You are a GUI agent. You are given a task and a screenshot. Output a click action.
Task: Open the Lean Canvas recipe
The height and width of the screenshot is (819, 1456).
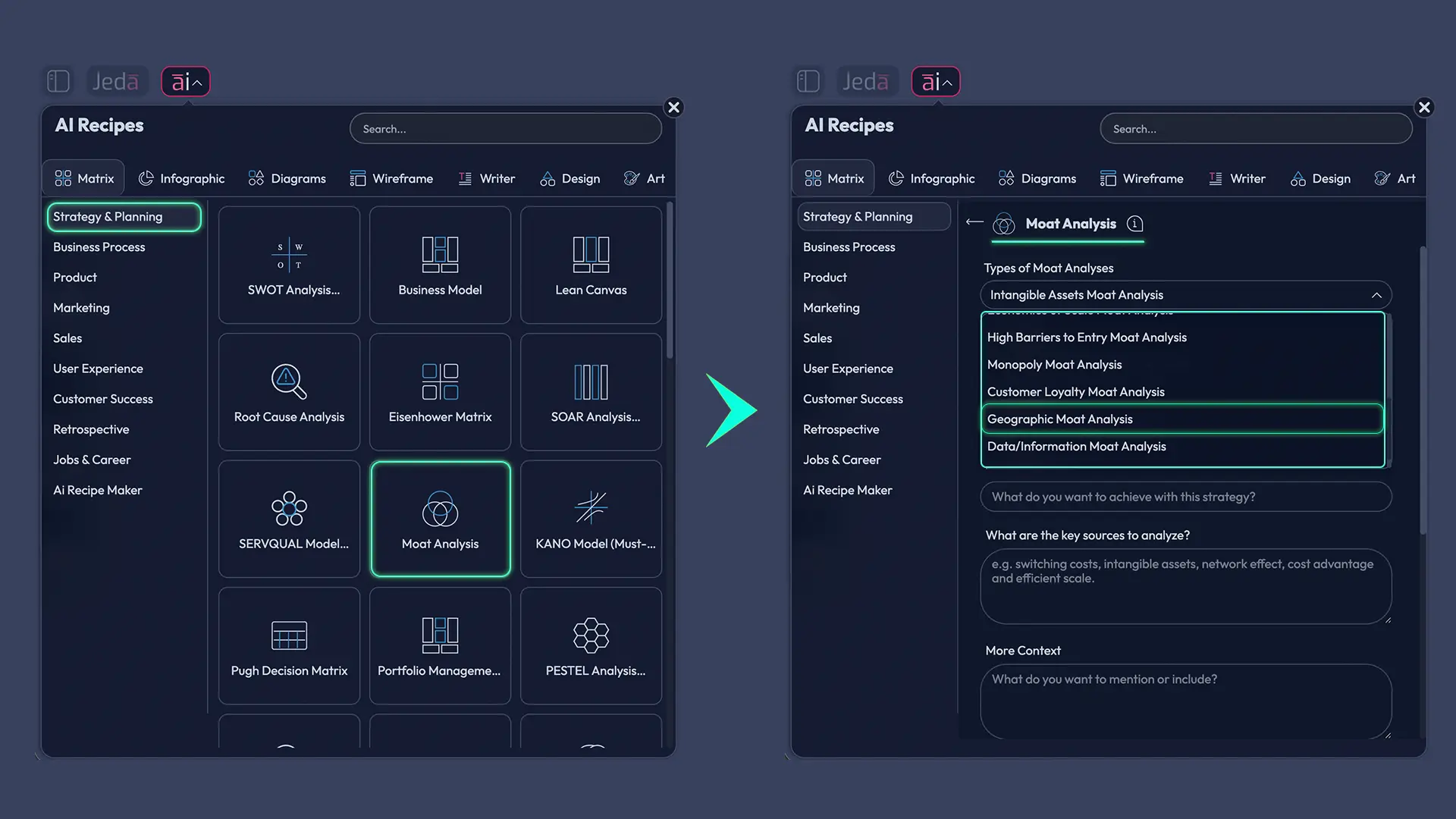coord(591,264)
